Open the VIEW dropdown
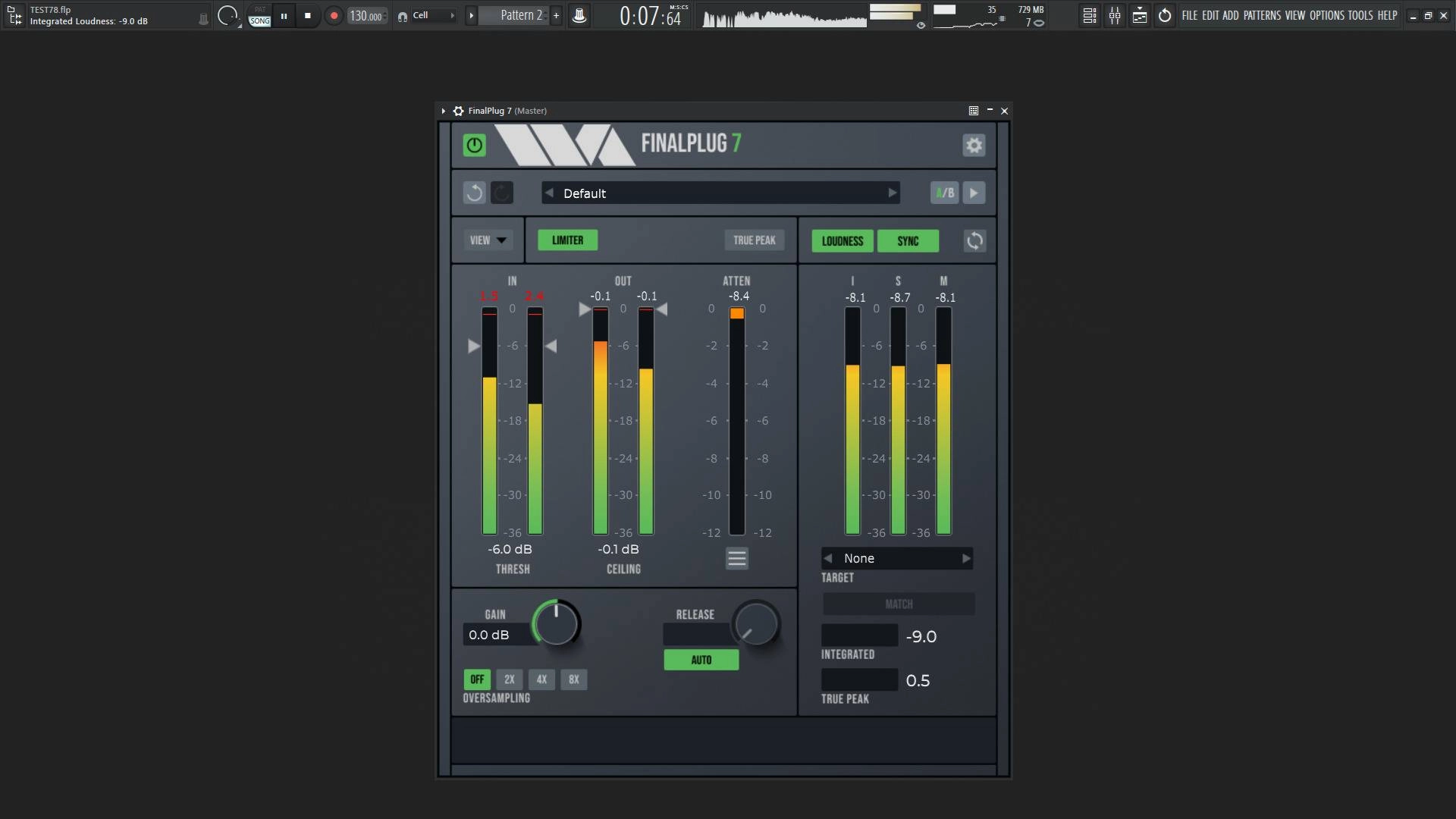The width and height of the screenshot is (1456, 819). (488, 240)
